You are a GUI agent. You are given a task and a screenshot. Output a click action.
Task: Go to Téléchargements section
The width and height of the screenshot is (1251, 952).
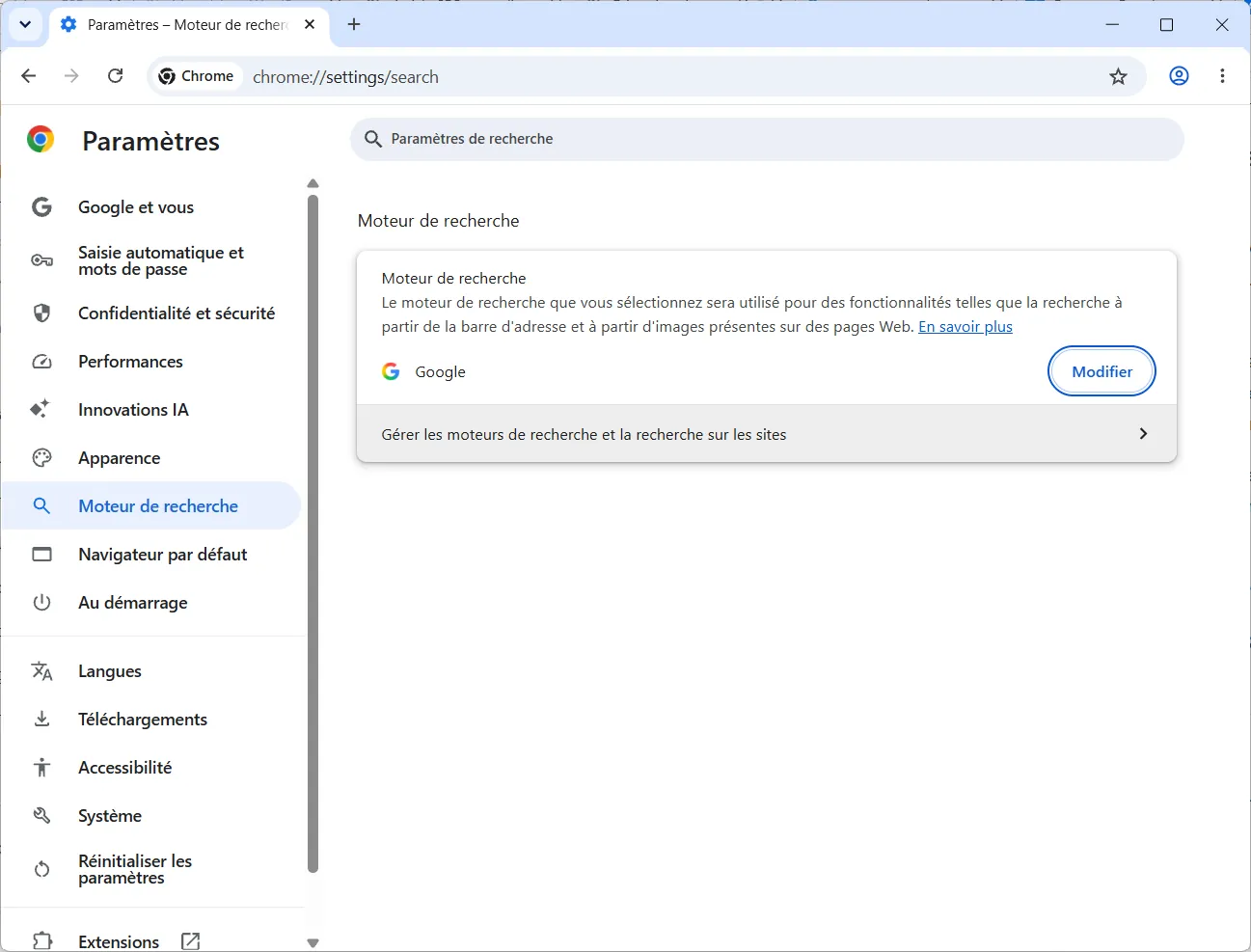[151, 720]
